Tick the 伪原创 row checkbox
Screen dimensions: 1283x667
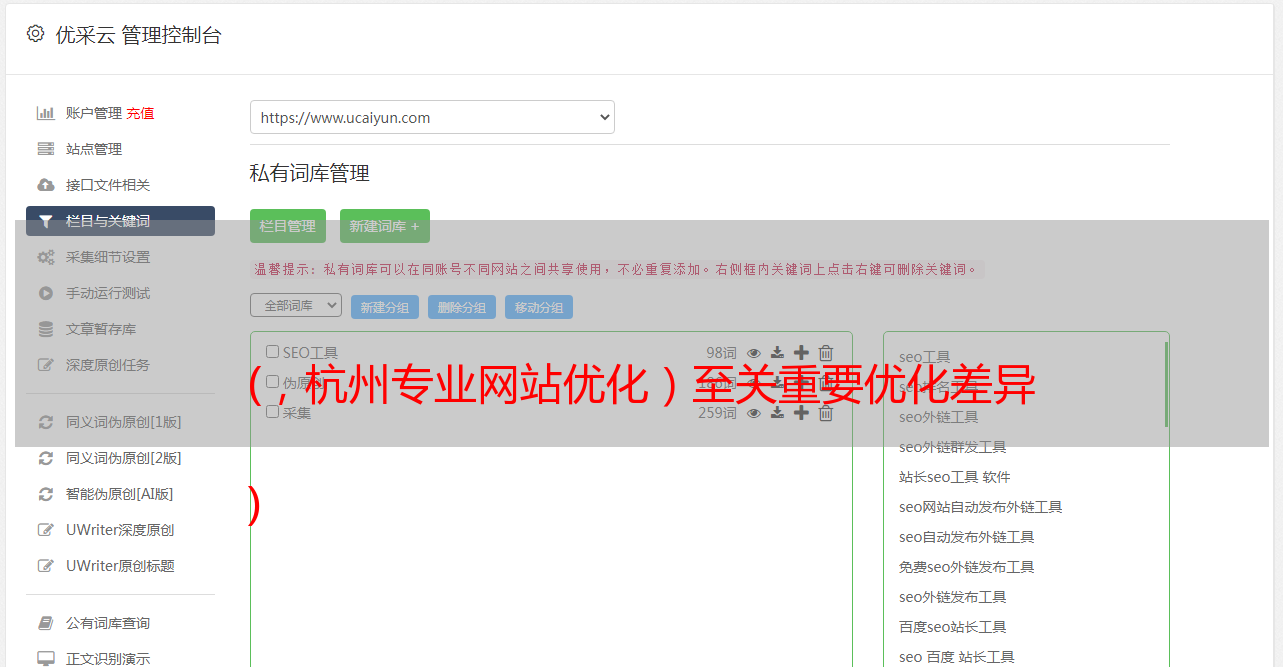[272, 382]
